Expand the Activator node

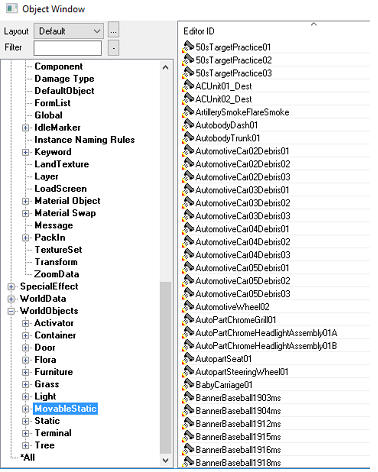click(x=25, y=323)
